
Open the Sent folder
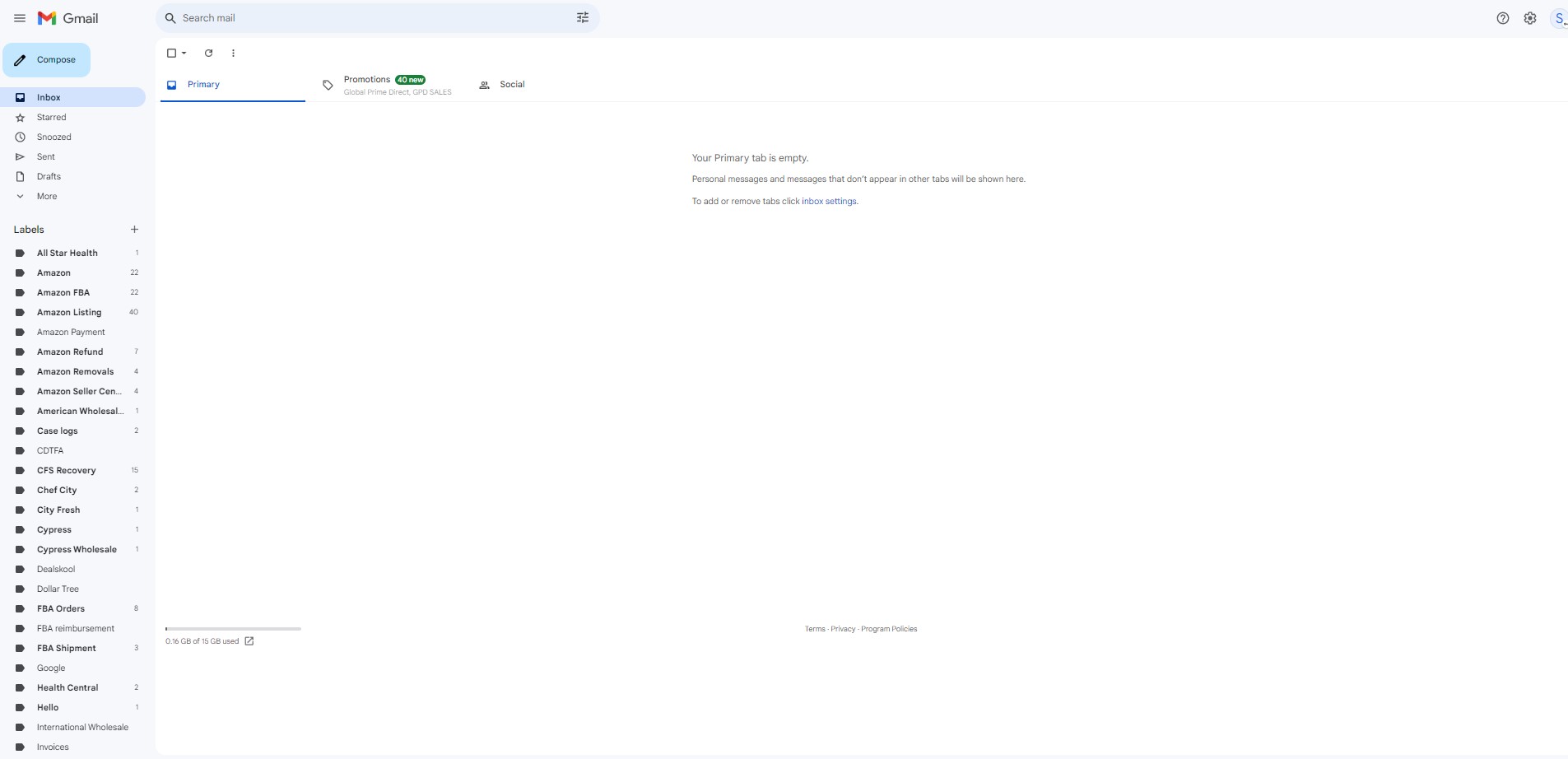pos(72,157)
